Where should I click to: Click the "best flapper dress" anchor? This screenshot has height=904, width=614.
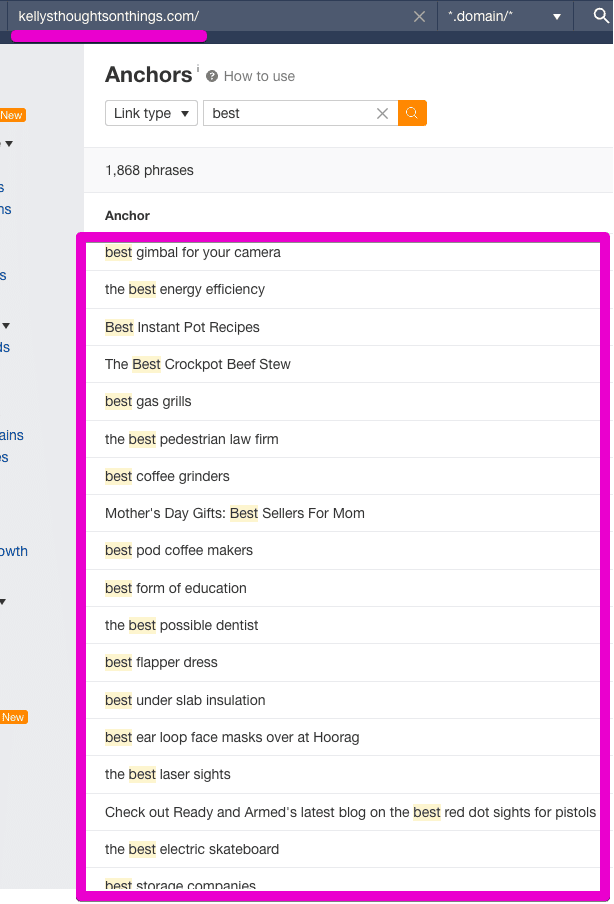tap(161, 662)
